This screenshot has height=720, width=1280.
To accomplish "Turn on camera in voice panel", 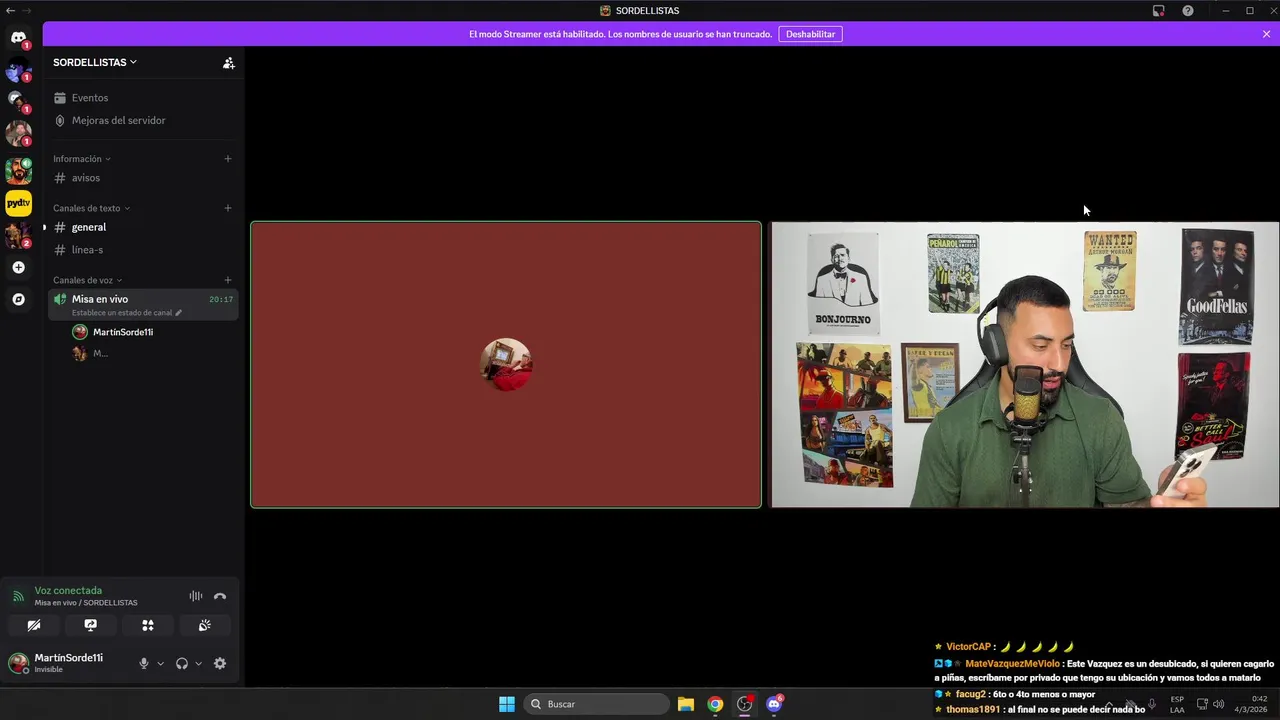I will click(34, 625).
